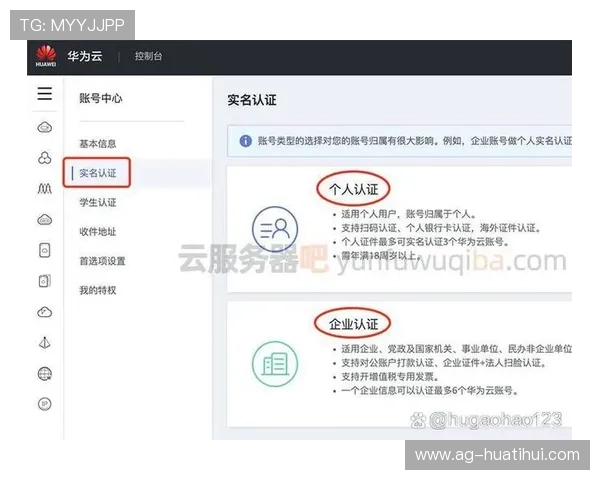Click the blue info icon in notice banner
Image resolution: width=600 pixels, height=480 pixels.
[245, 141]
